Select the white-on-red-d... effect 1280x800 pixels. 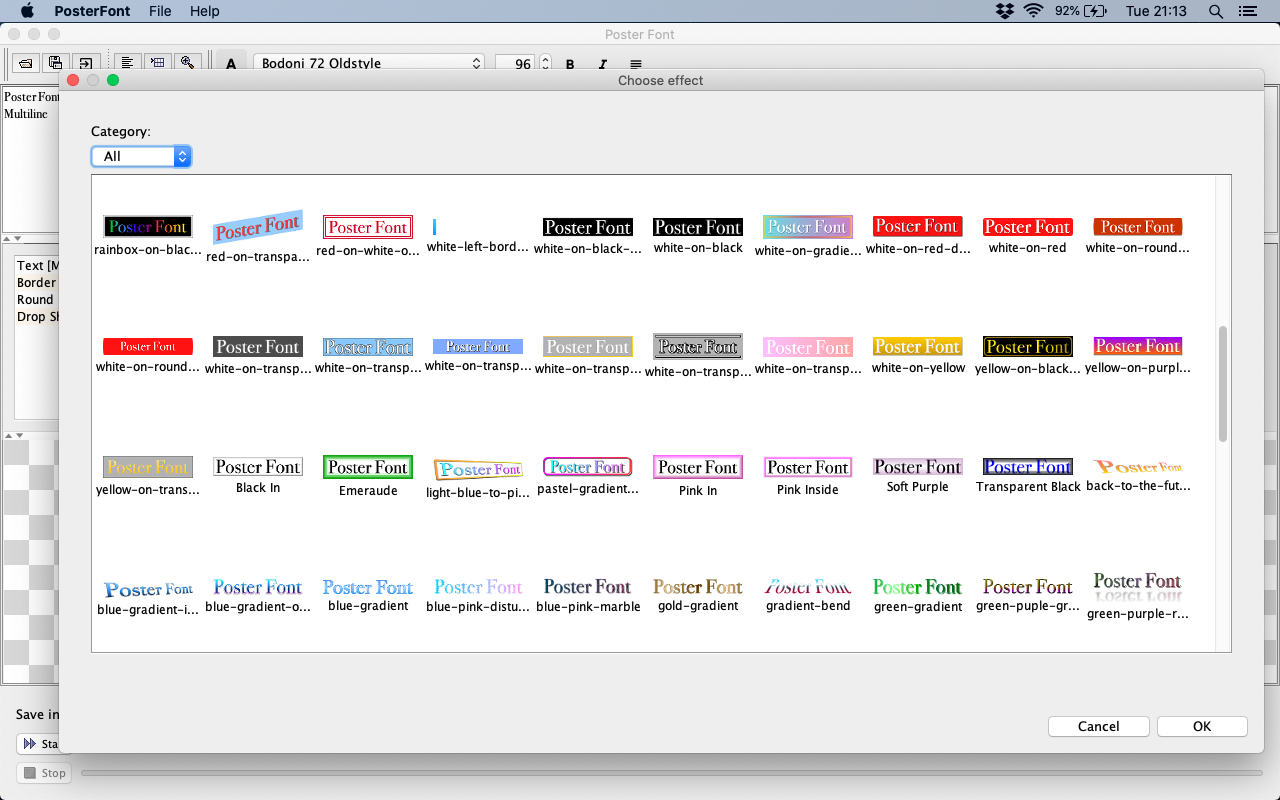point(918,226)
